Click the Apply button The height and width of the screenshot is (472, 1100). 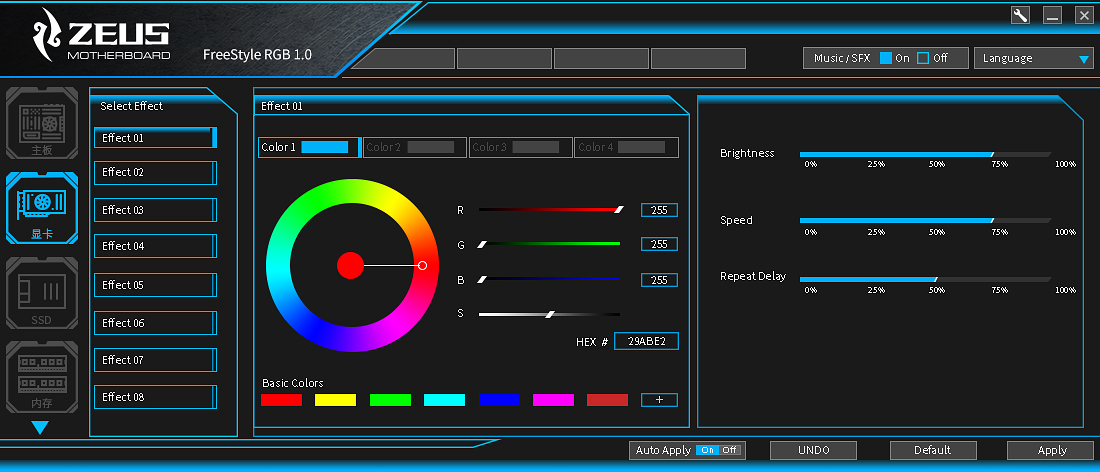click(1050, 450)
